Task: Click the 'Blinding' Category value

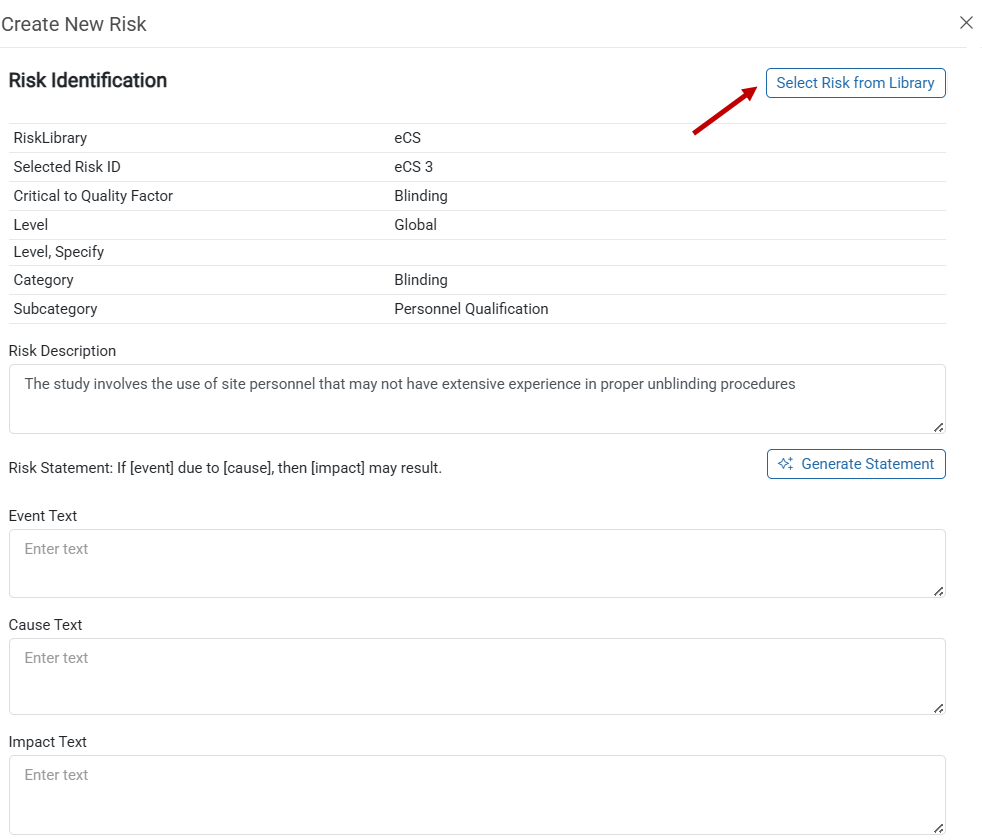Action: click(x=421, y=279)
